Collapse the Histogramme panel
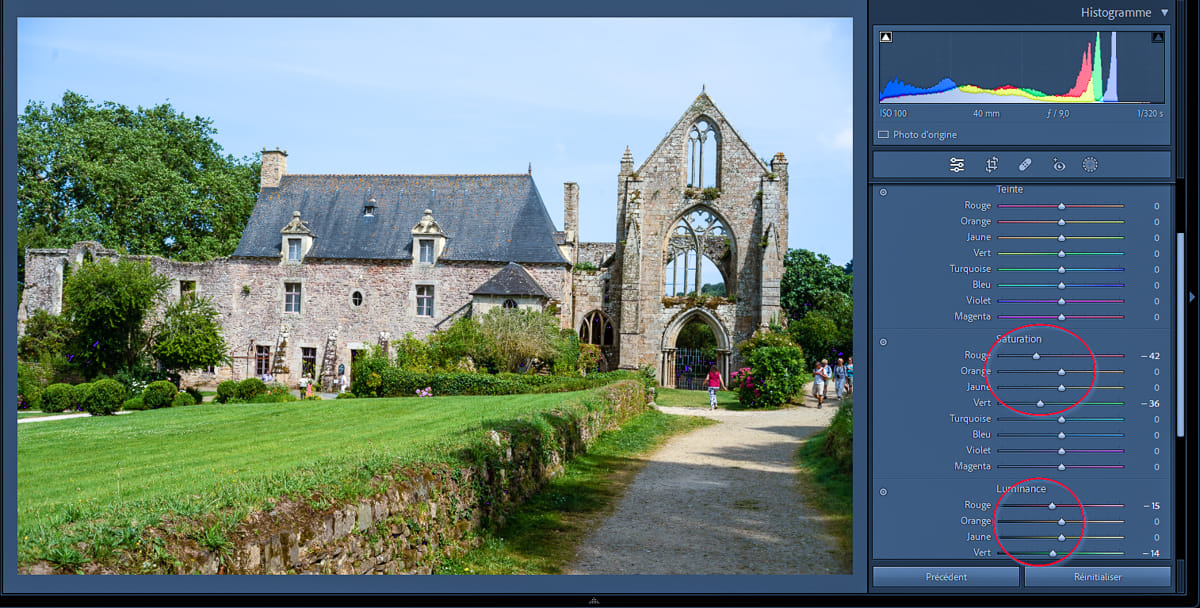Viewport: 1200px width, 608px height. (x=1163, y=13)
